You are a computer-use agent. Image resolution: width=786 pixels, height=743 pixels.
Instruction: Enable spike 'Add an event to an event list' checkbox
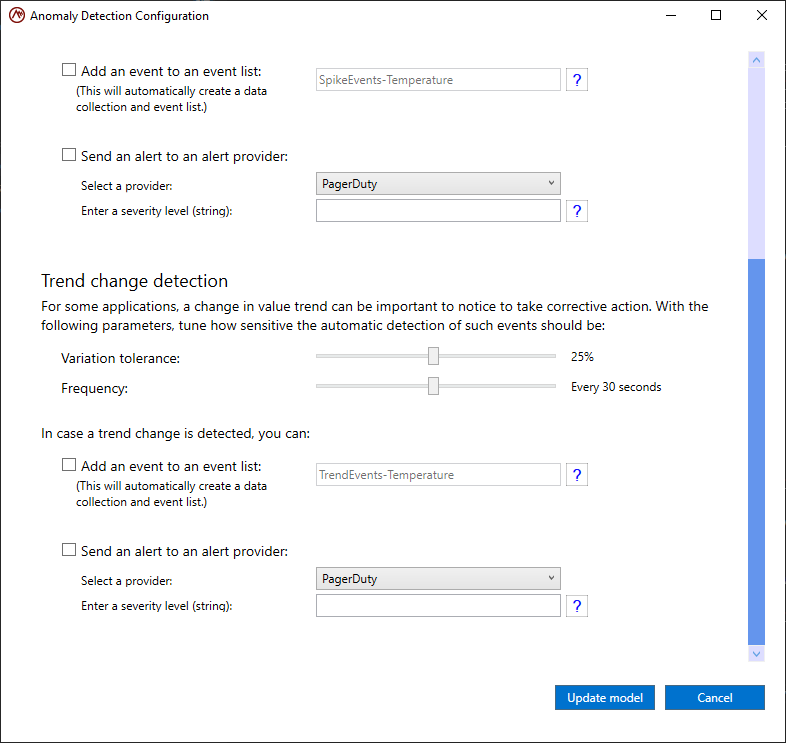69,70
